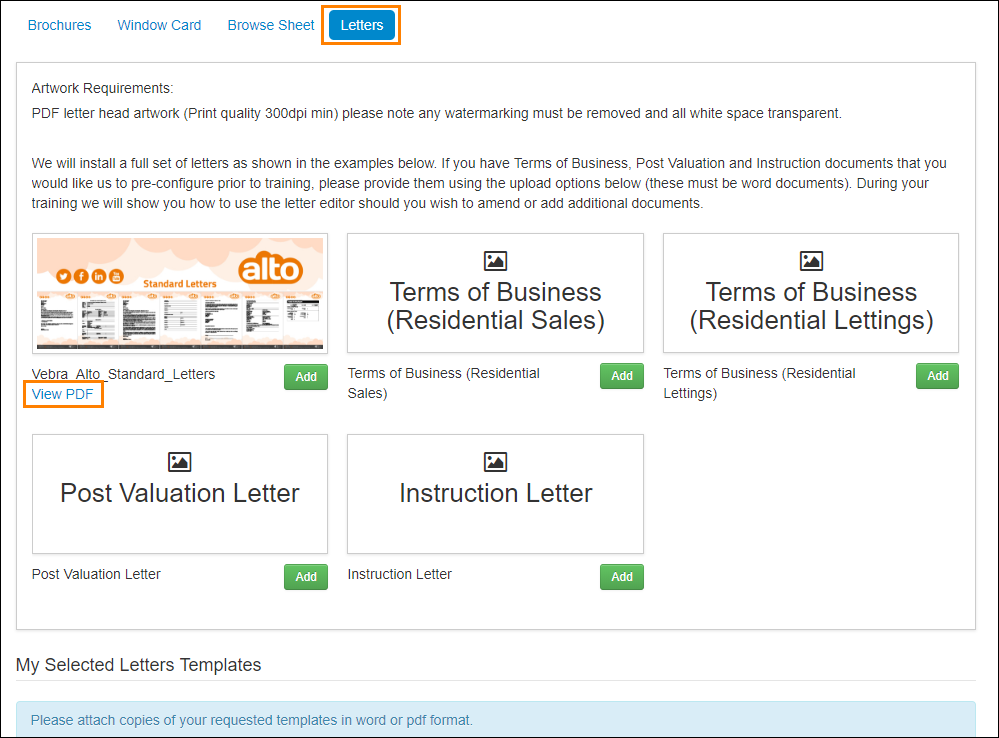Viewport: 999px width, 738px height.
Task: Add Terms of Business Residential Sales
Action: (x=622, y=376)
